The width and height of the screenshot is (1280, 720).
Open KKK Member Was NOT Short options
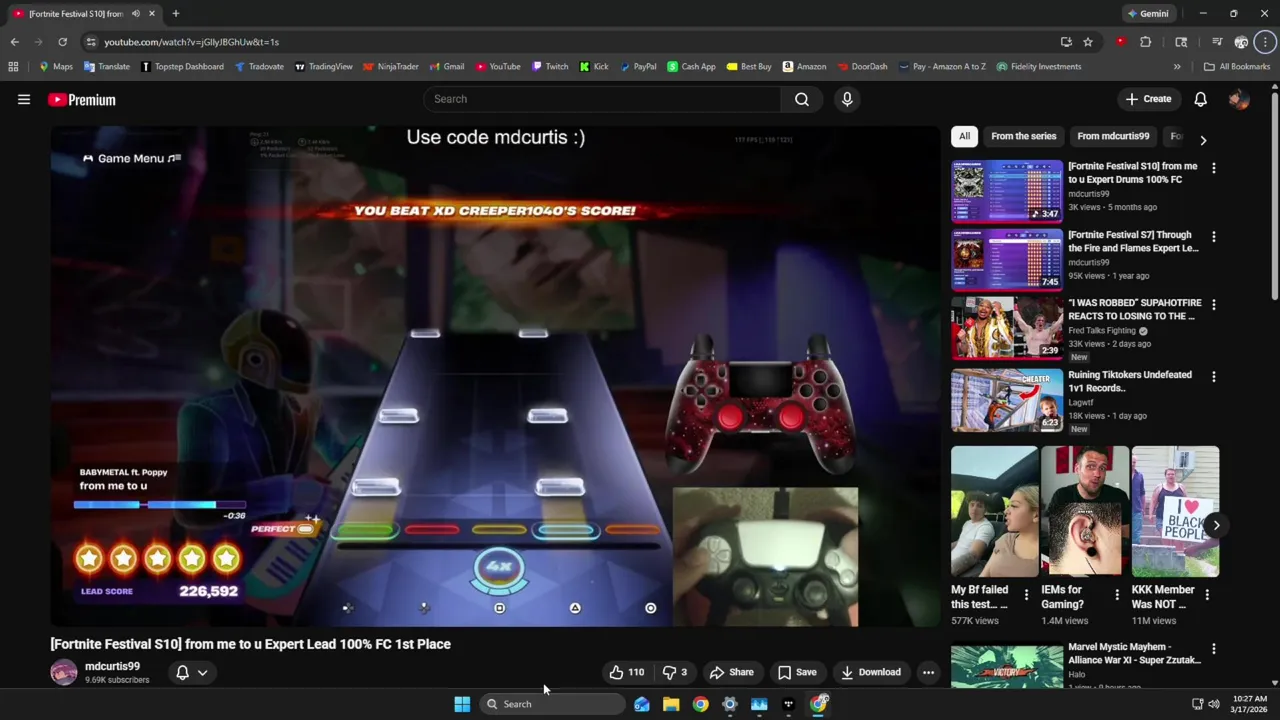[x=1207, y=595]
